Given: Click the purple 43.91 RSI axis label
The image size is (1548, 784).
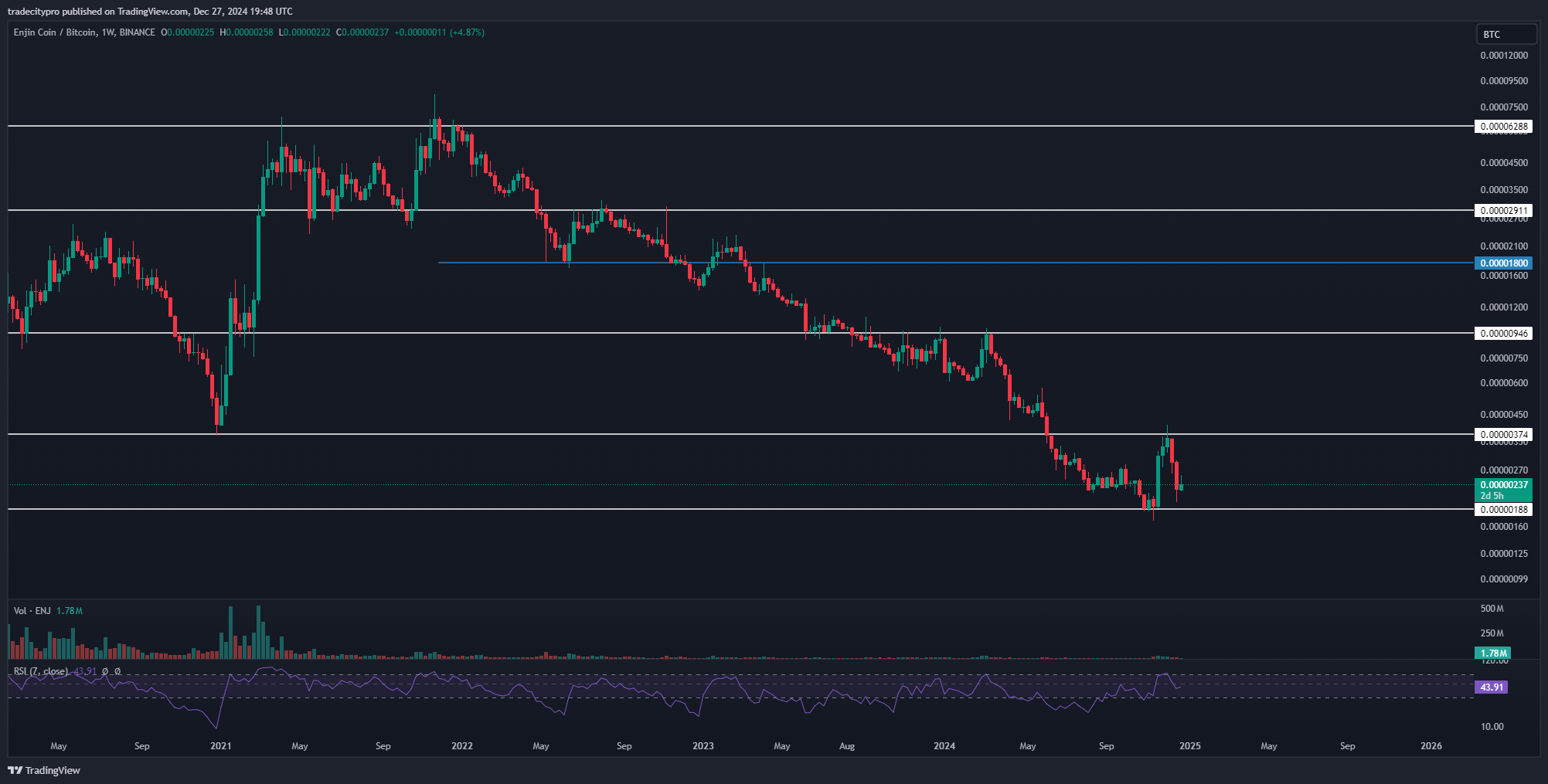Looking at the screenshot, I should (1491, 687).
